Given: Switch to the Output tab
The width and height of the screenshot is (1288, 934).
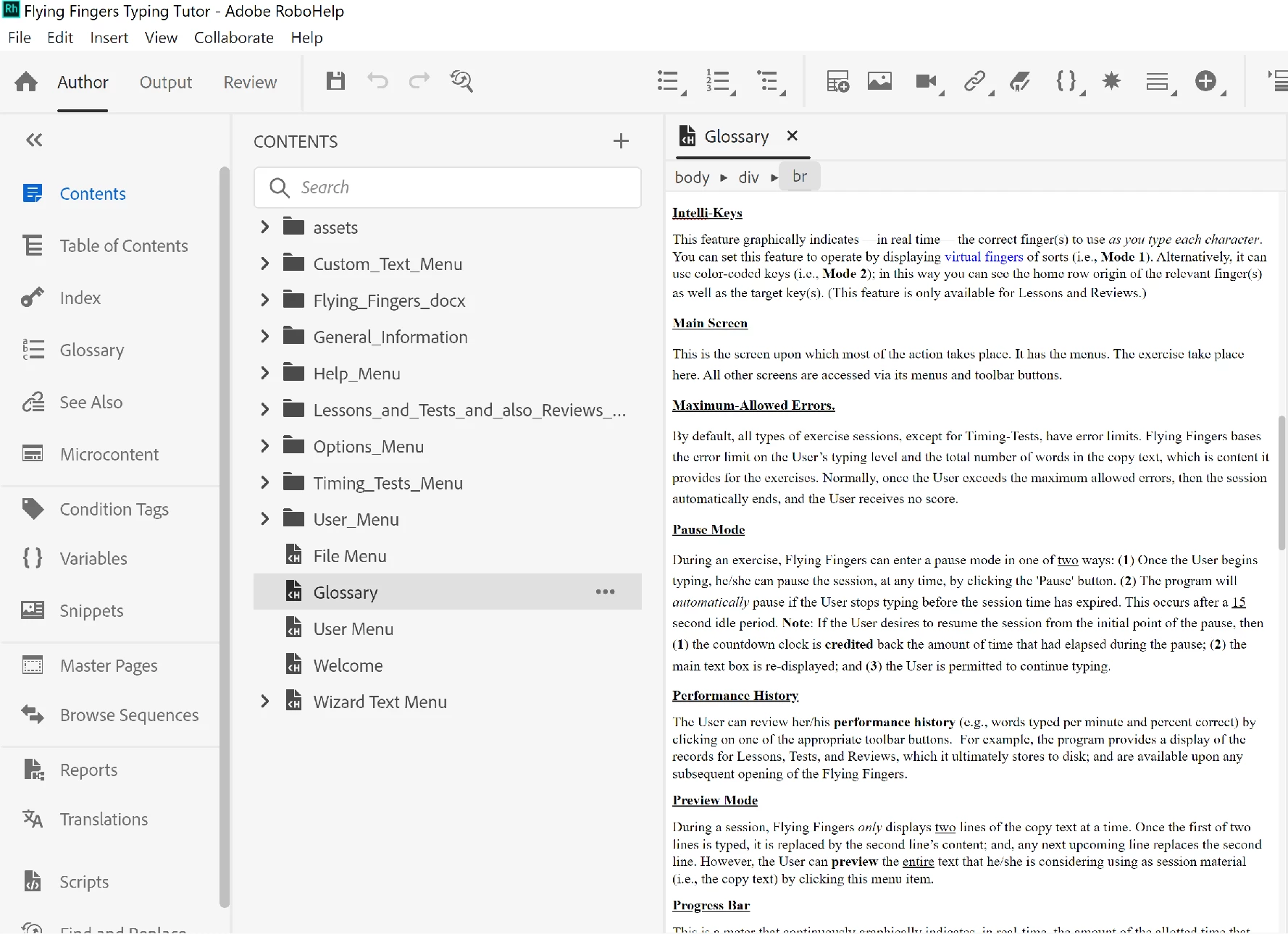Looking at the screenshot, I should pos(166,83).
